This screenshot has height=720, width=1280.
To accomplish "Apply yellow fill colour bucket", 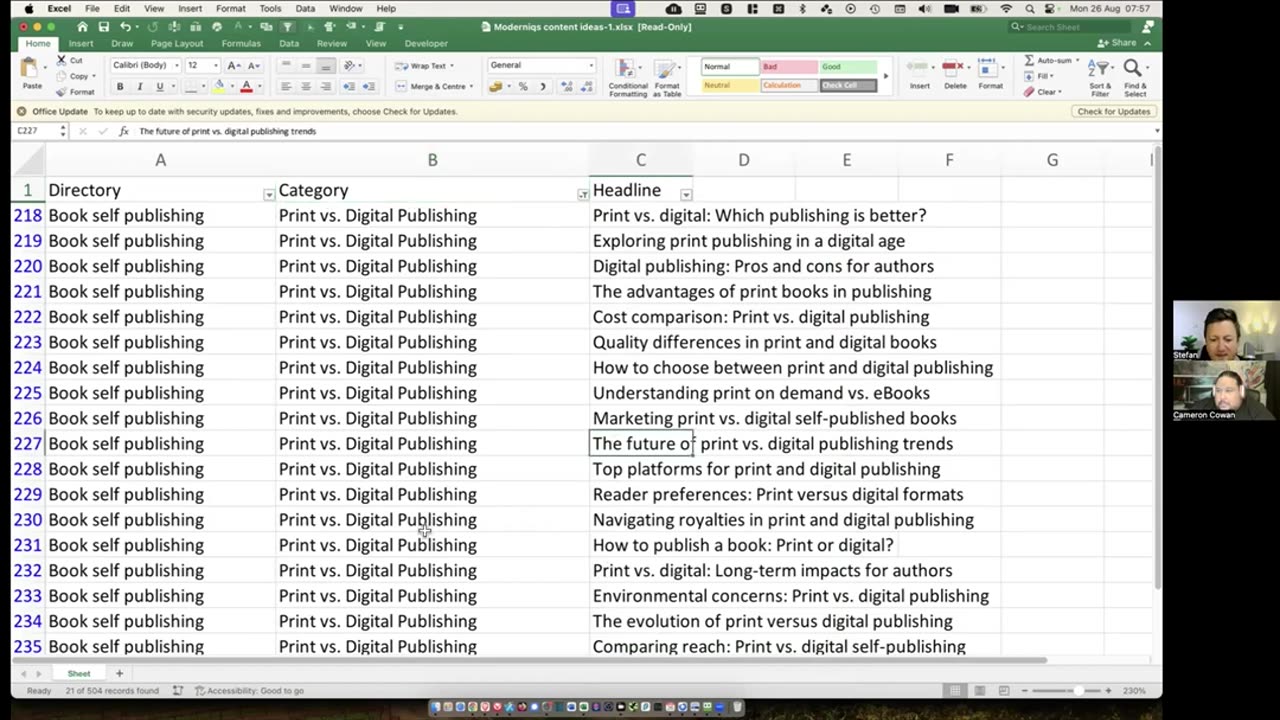I will [218, 87].
